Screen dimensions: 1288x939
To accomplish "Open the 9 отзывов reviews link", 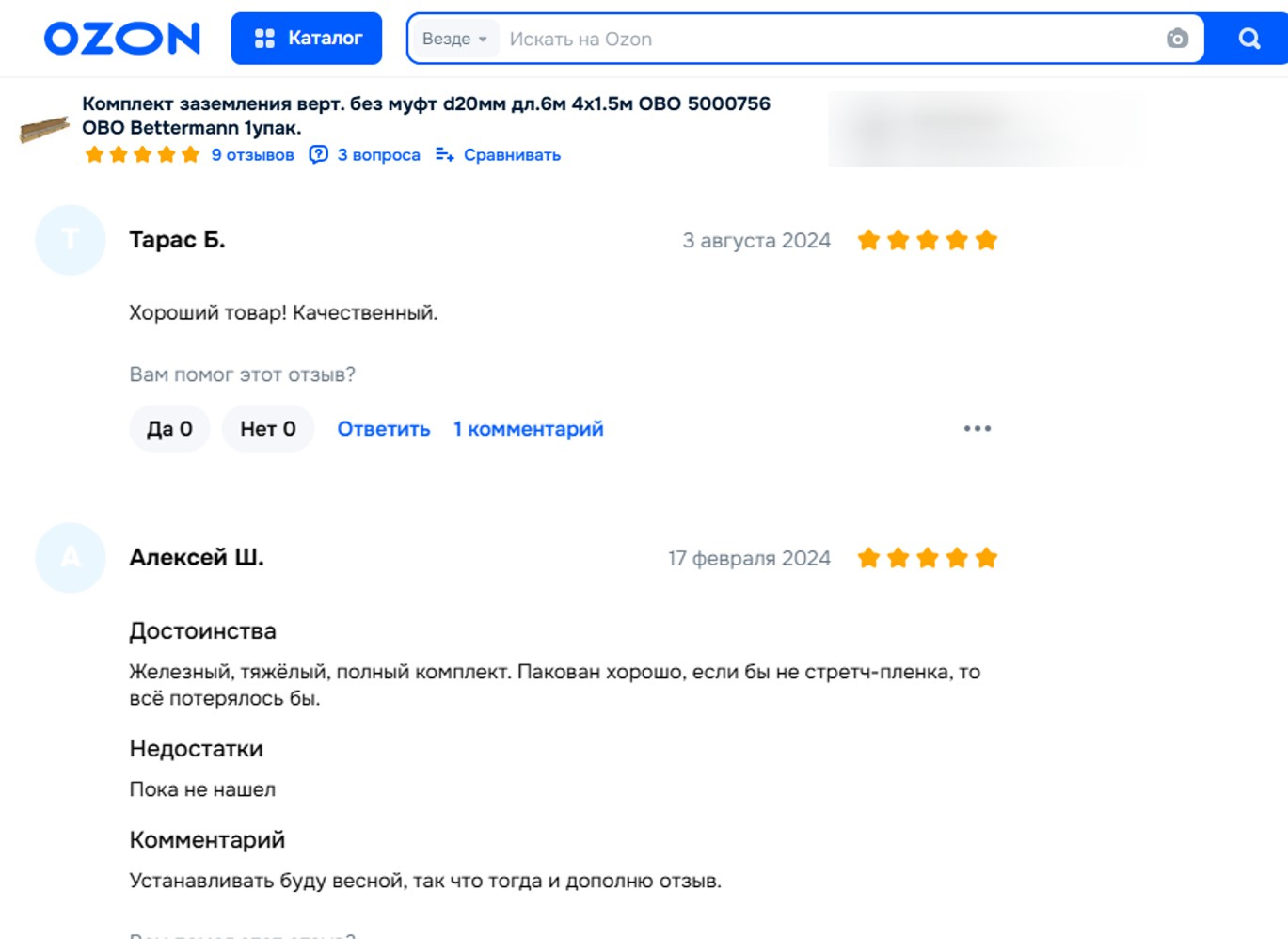I will coord(252,155).
